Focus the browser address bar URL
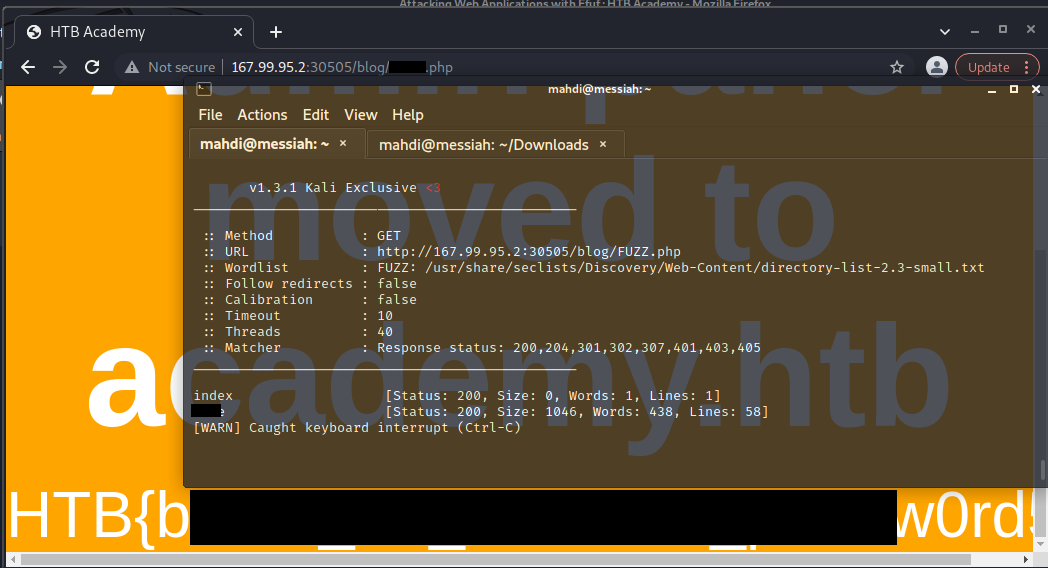Viewport: 1048px width, 568px height. click(342, 67)
